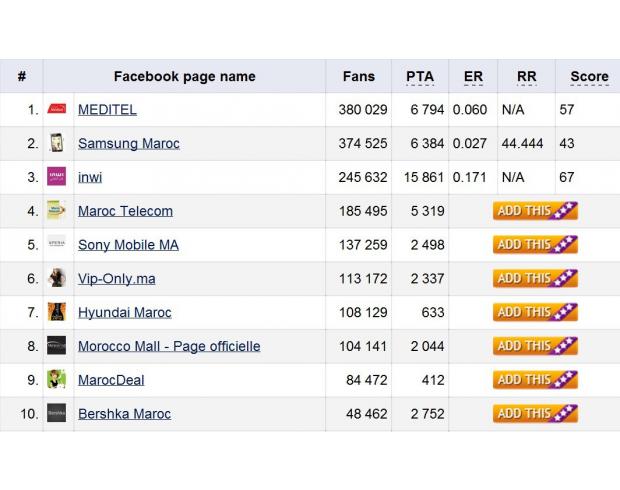Click the MarocDeal cartoon avatar icon
The height and width of the screenshot is (490, 620).
point(57,379)
